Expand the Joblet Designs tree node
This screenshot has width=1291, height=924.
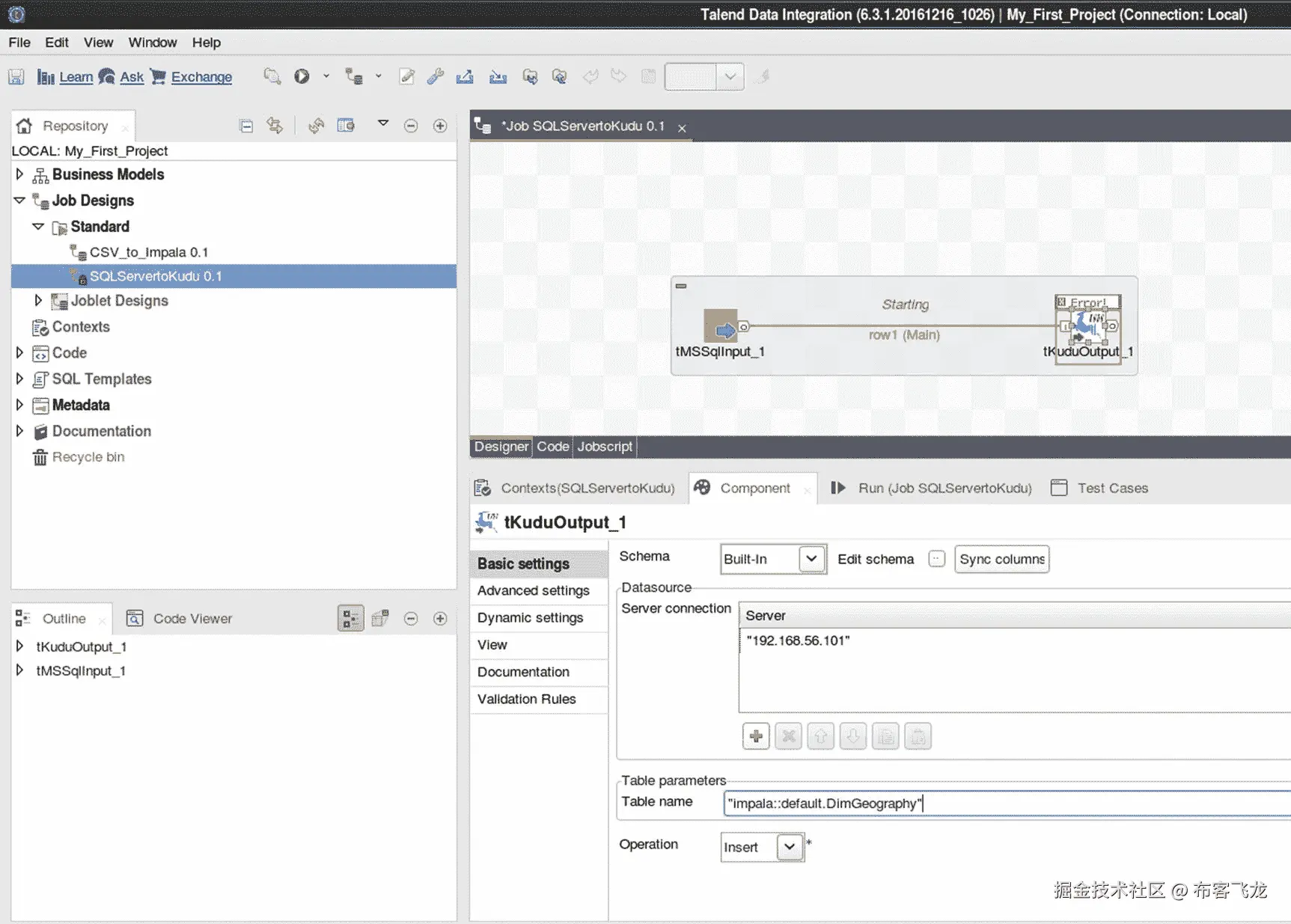(38, 300)
